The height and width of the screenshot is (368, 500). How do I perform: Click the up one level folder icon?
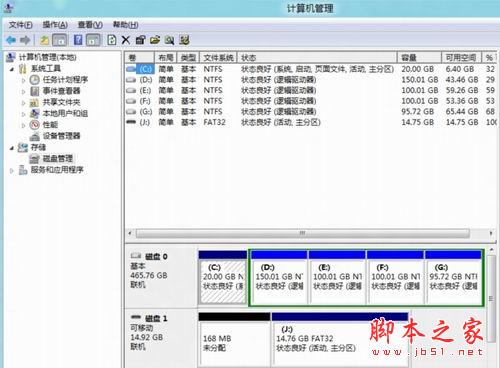click(x=45, y=40)
